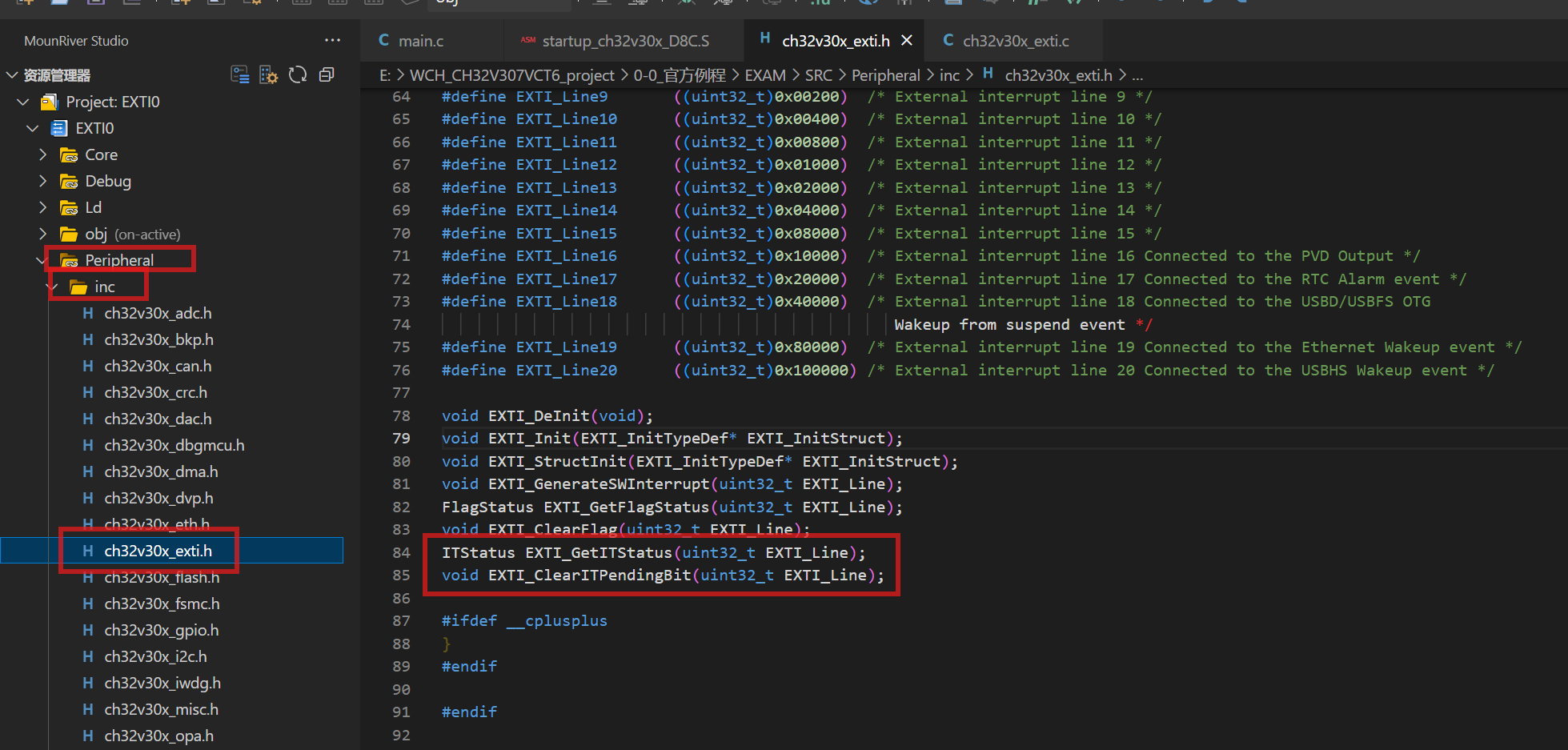Open ch32v30x_flash.h in the file tree
The image size is (1568, 750).
pos(162,577)
